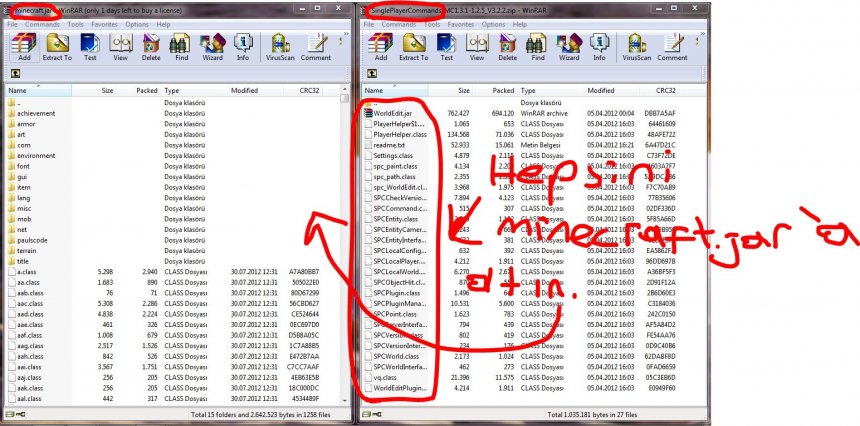
Task: Sort by Size column in minecraft.jar window
Action: coord(94,90)
